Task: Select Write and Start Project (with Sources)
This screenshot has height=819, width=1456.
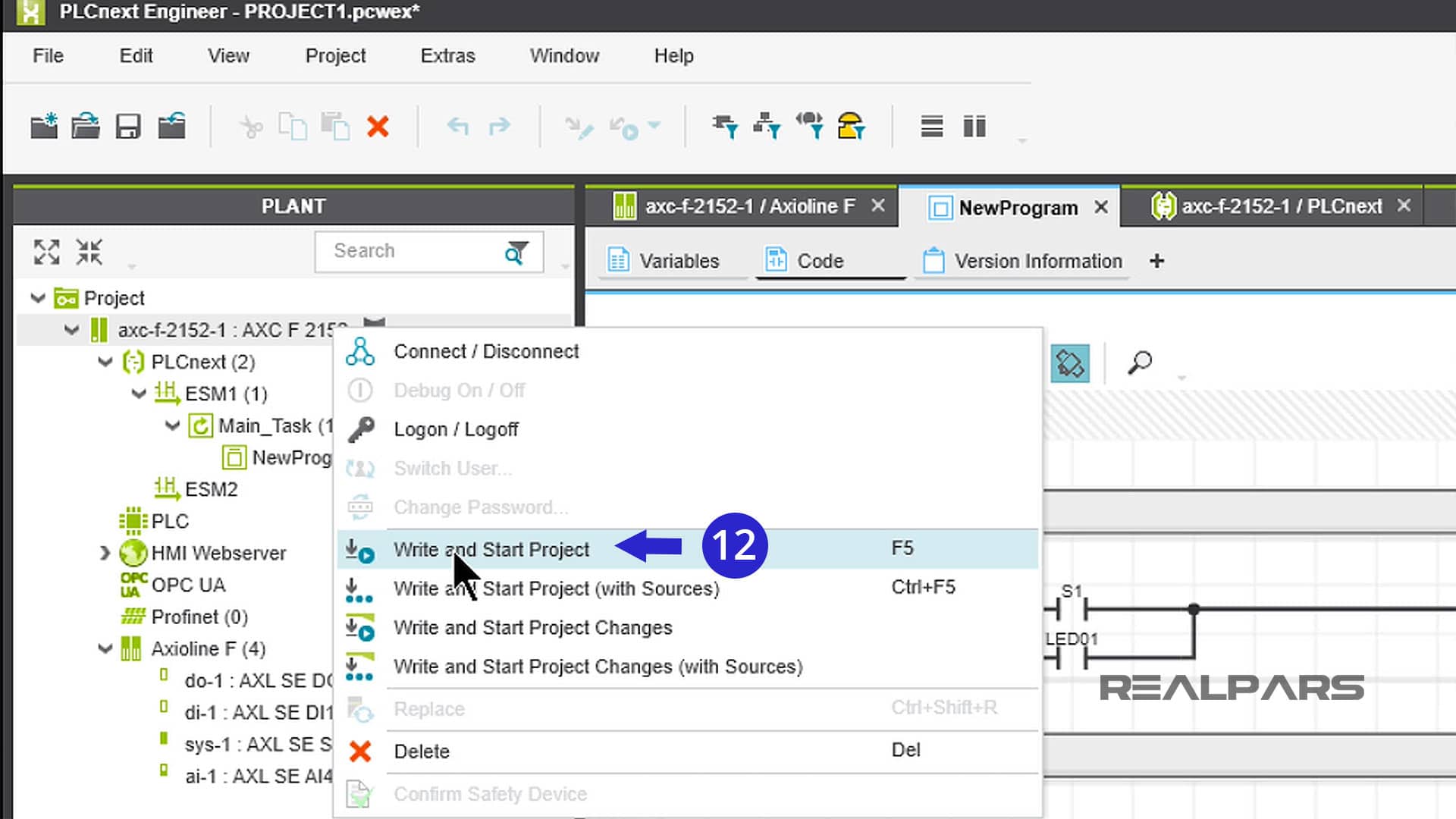Action: click(x=688, y=588)
